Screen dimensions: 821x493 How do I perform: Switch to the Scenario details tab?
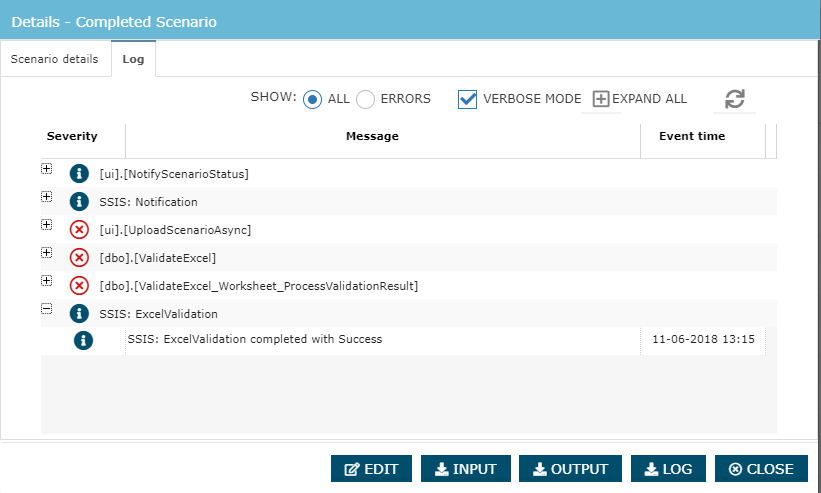pos(55,59)
